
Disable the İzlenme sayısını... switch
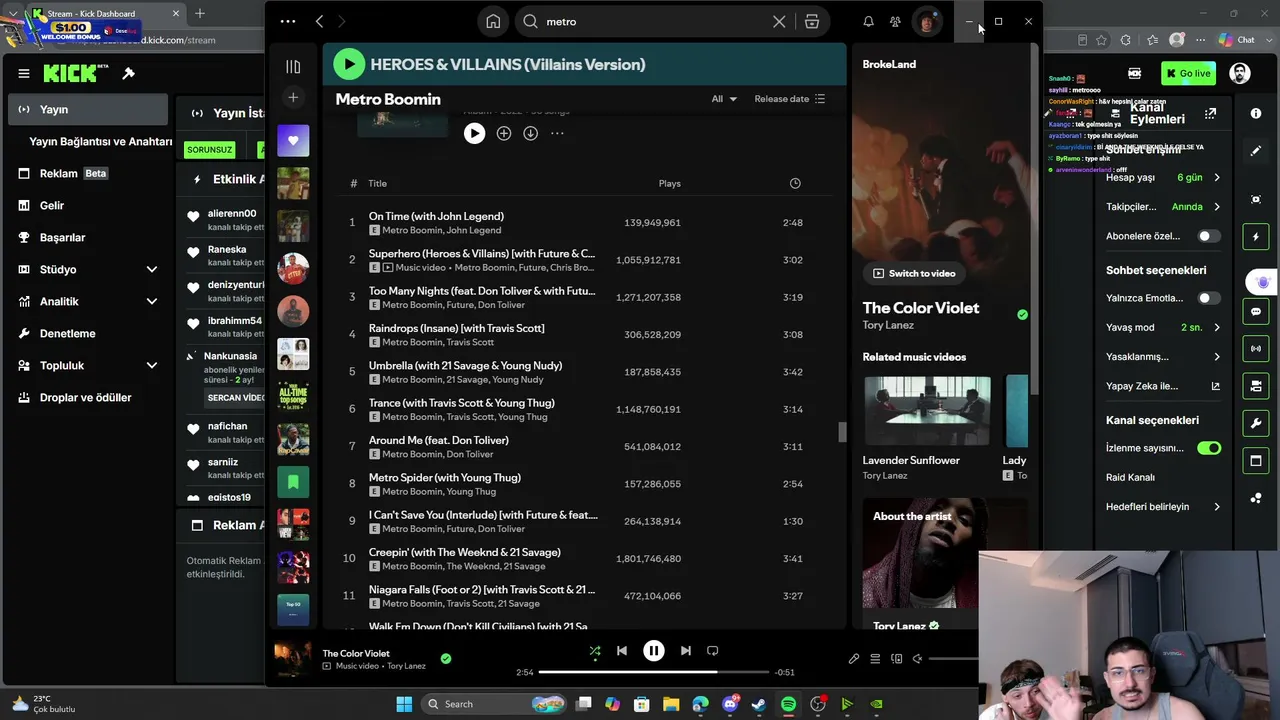(x=1209, y=448)
